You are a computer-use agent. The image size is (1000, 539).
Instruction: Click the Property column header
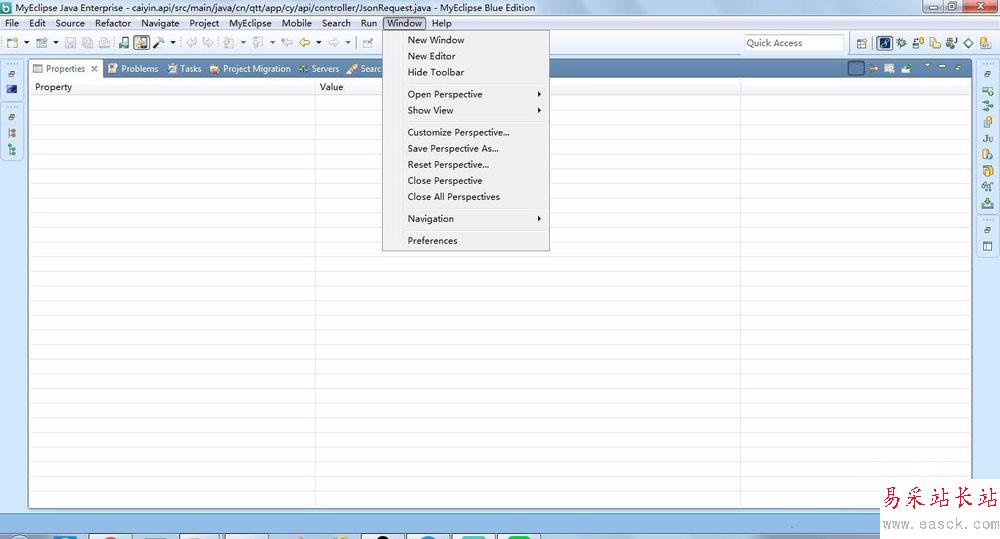coord(172,87)
